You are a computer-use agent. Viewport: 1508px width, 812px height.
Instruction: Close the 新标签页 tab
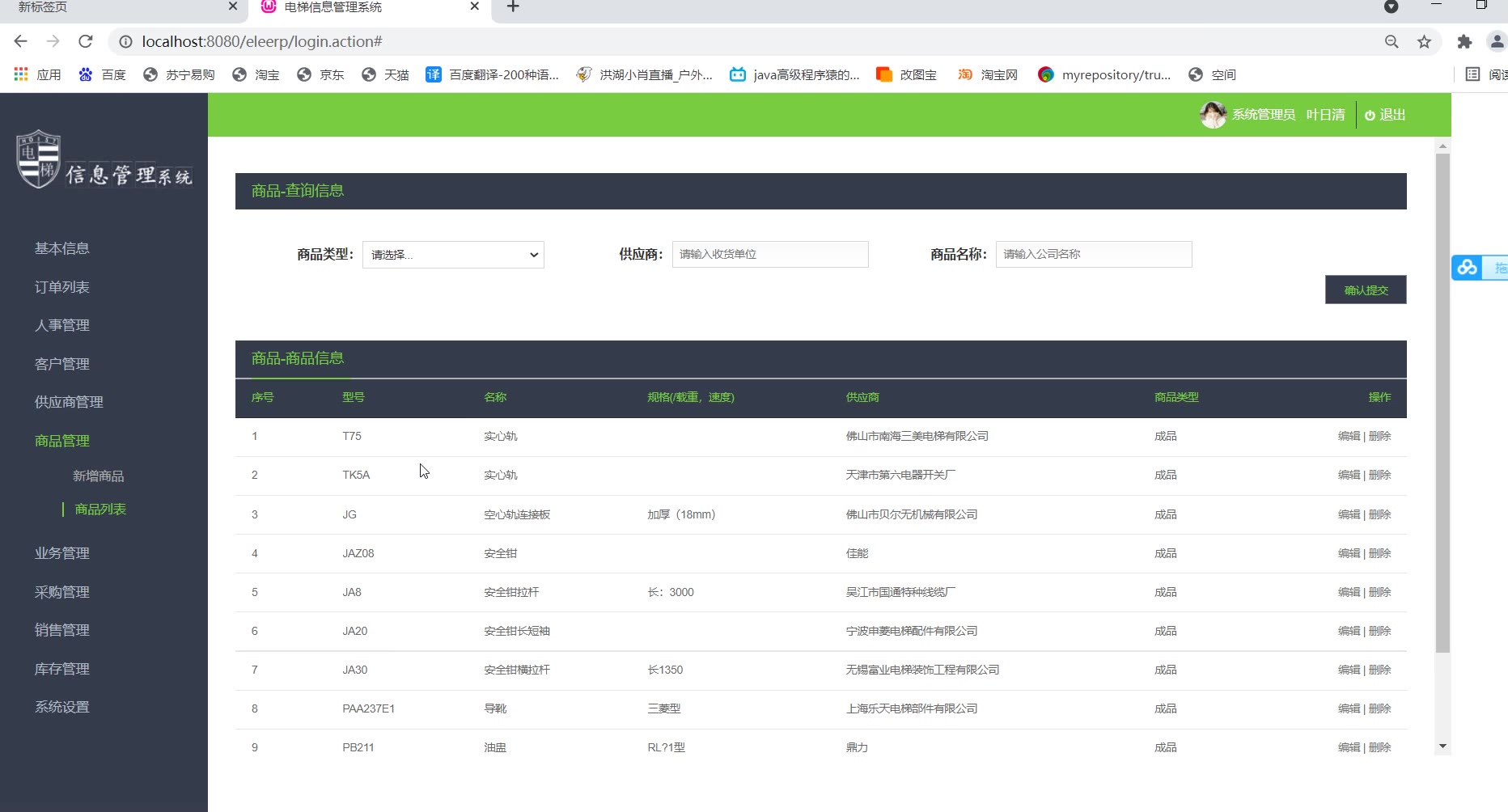(x=233, y=6)
